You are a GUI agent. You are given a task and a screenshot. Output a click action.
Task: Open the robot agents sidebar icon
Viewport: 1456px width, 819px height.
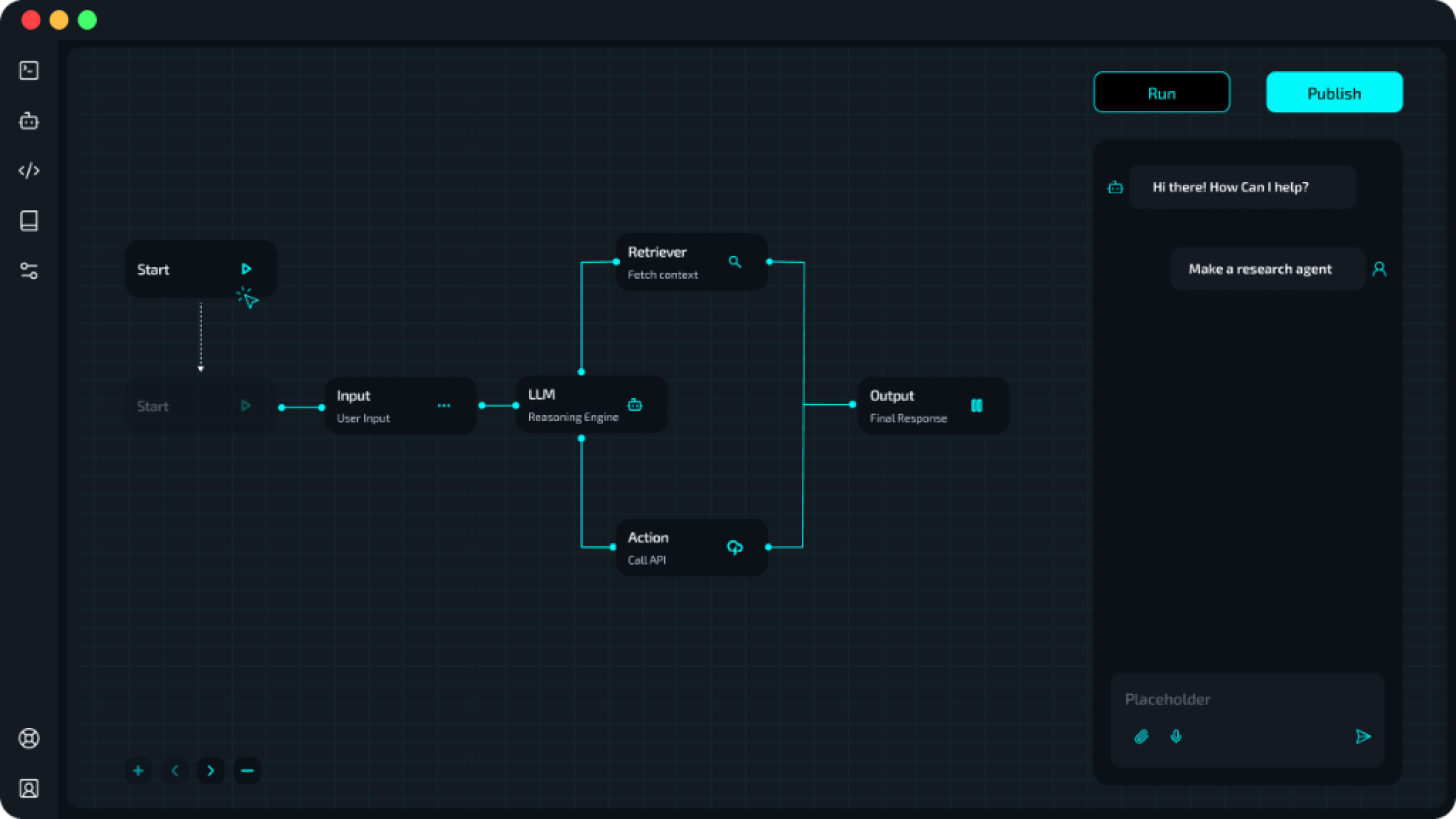click(29, 121)
